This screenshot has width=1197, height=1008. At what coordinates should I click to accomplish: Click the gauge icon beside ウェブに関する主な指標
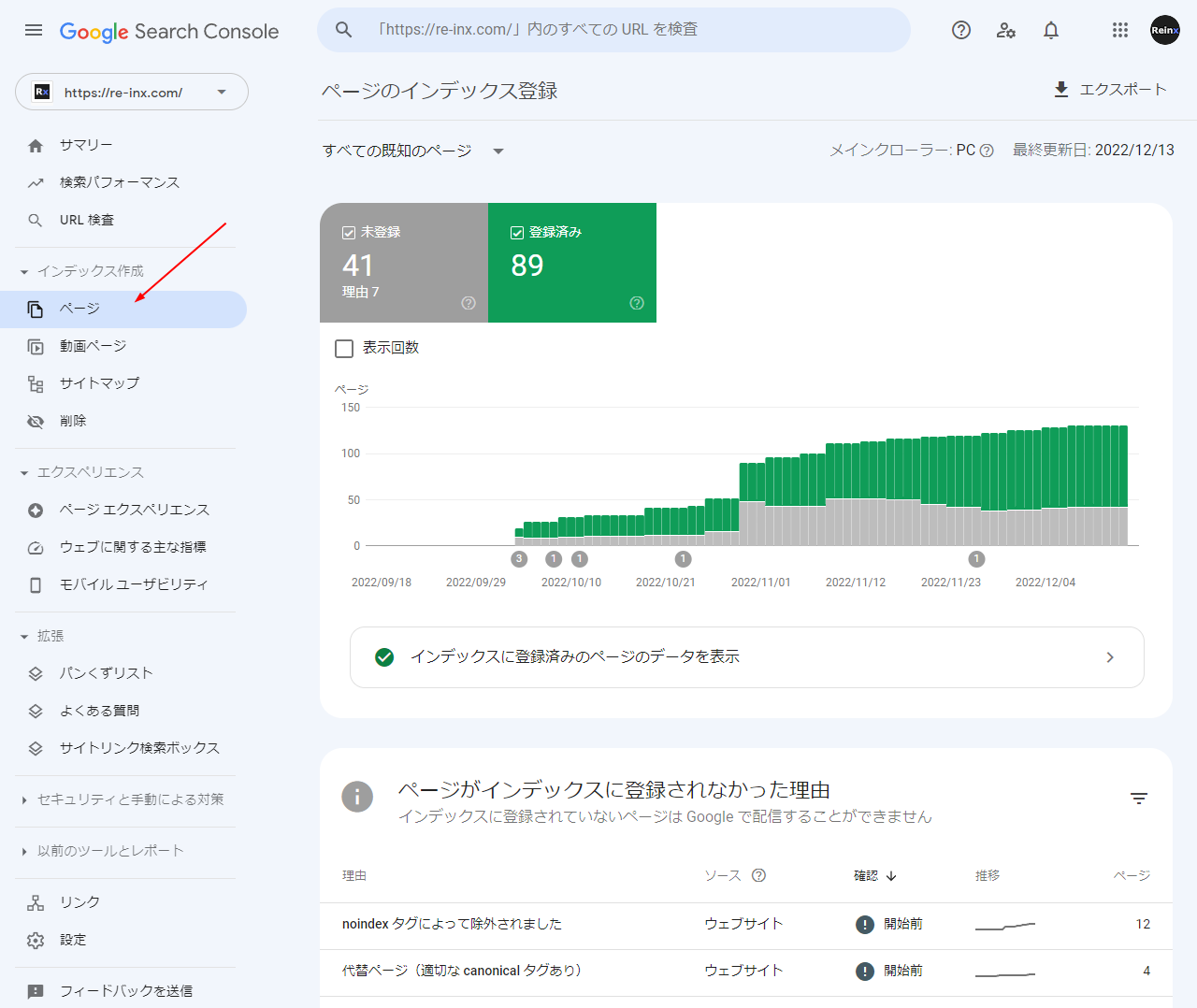36,548
